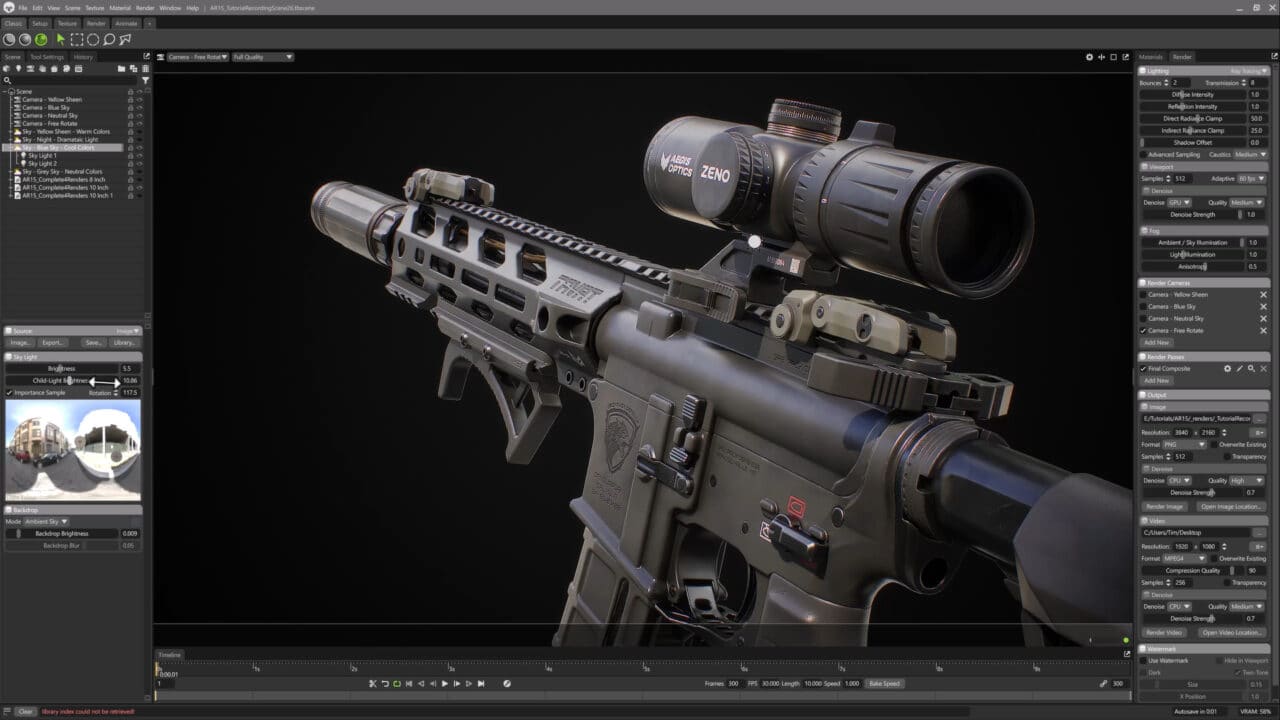Viewport: 1280px width, 720px height.
Task: Switch to the Animate workspace tab
Action: [126, 23]
